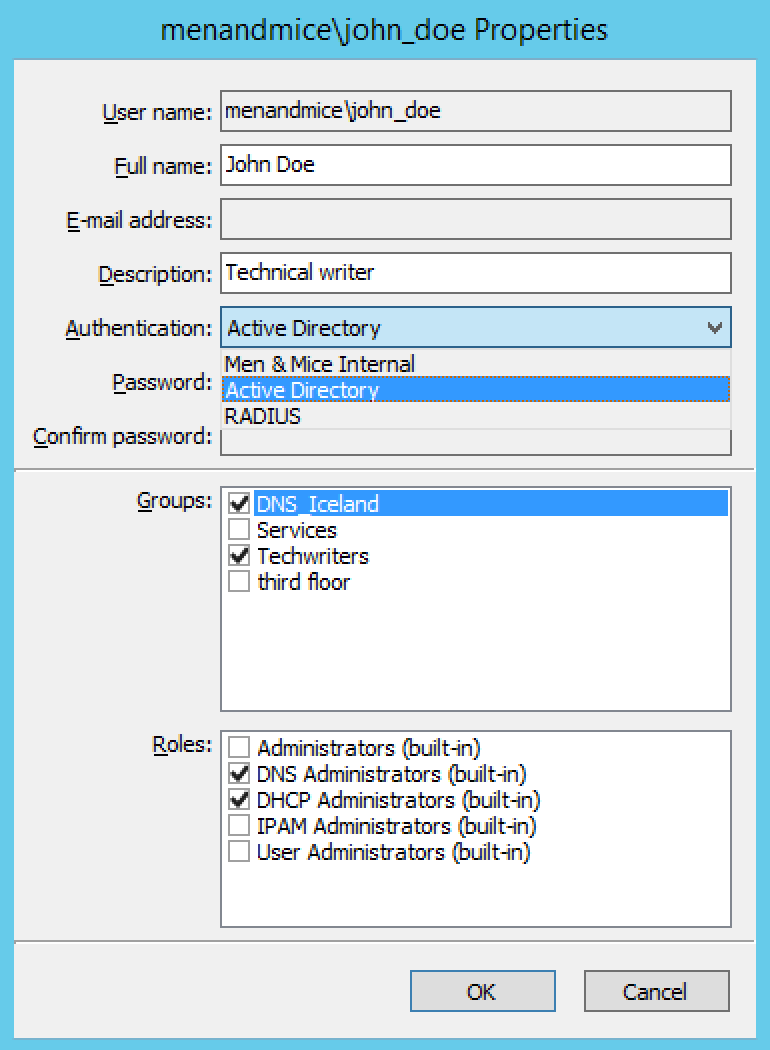Uncheck the DNS_Iceland group checkbox
Viewport: 770px width, 1050px height.
pos(239,504)
